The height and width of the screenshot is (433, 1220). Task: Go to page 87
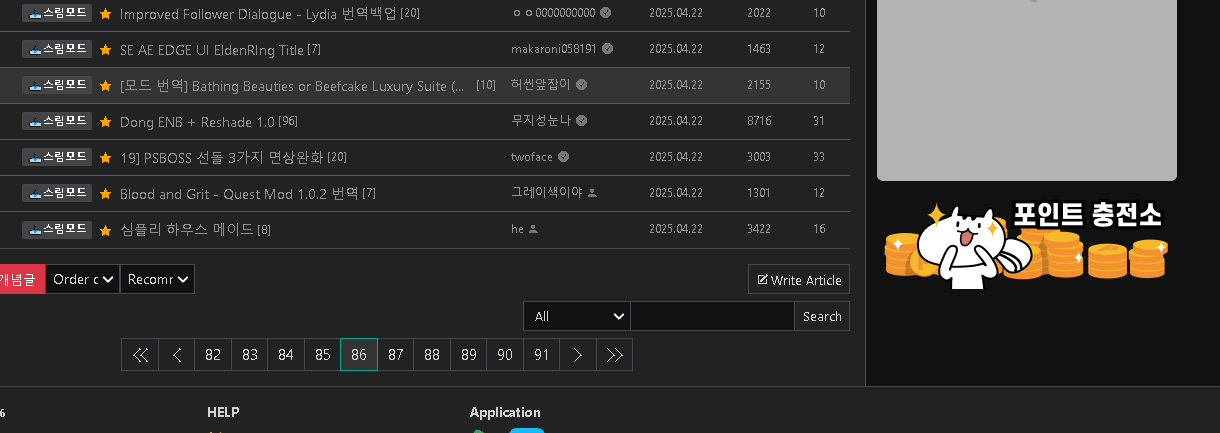pos(396,355)
